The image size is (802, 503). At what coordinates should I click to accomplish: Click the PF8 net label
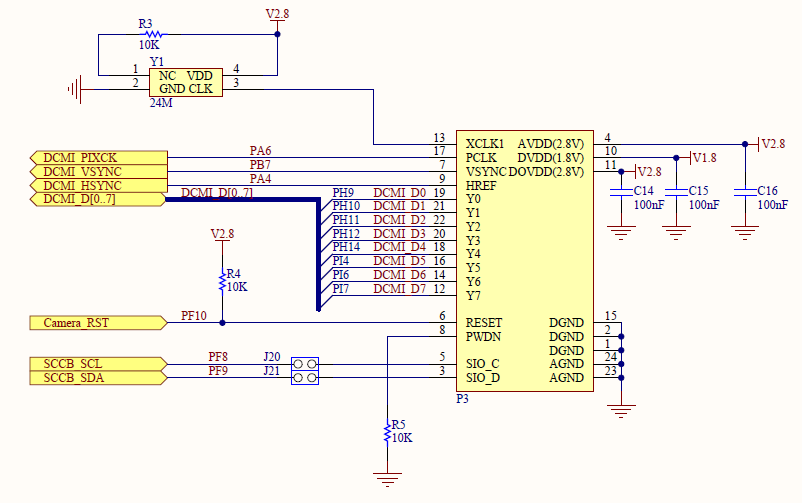point(218,356)
